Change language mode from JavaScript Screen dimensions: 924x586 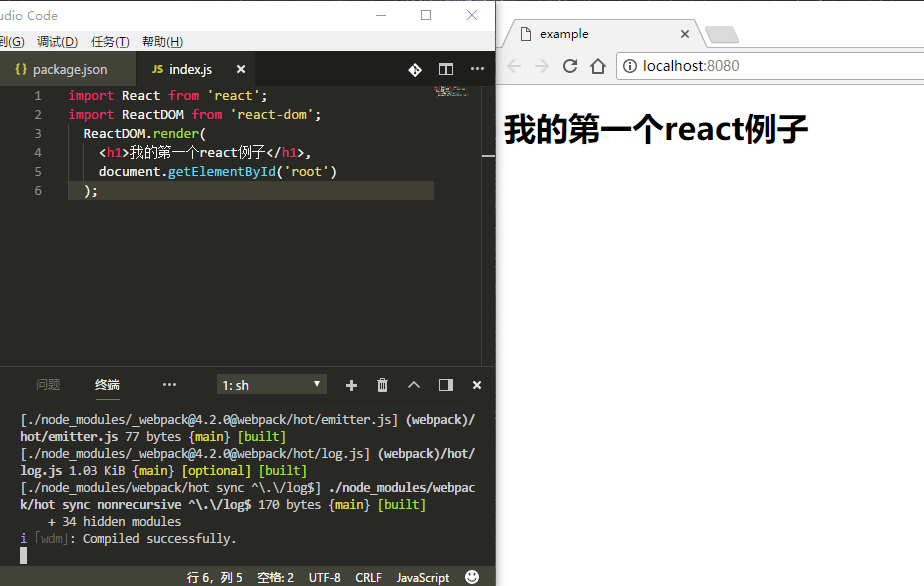(x=423, y=578)
